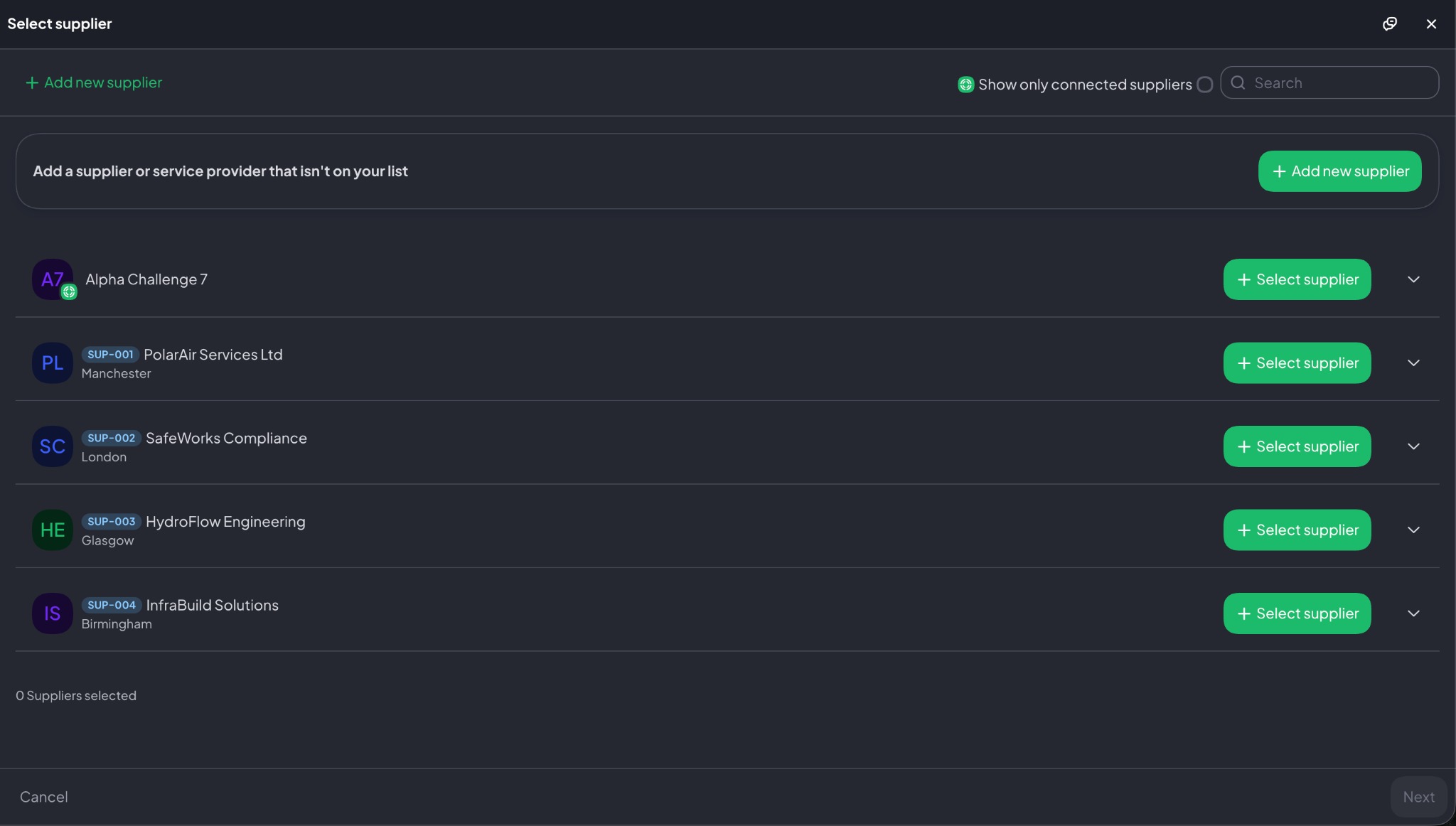
Task: Select supplier PolarAir Services Ltd
Action: click(x=1297, y=363)
